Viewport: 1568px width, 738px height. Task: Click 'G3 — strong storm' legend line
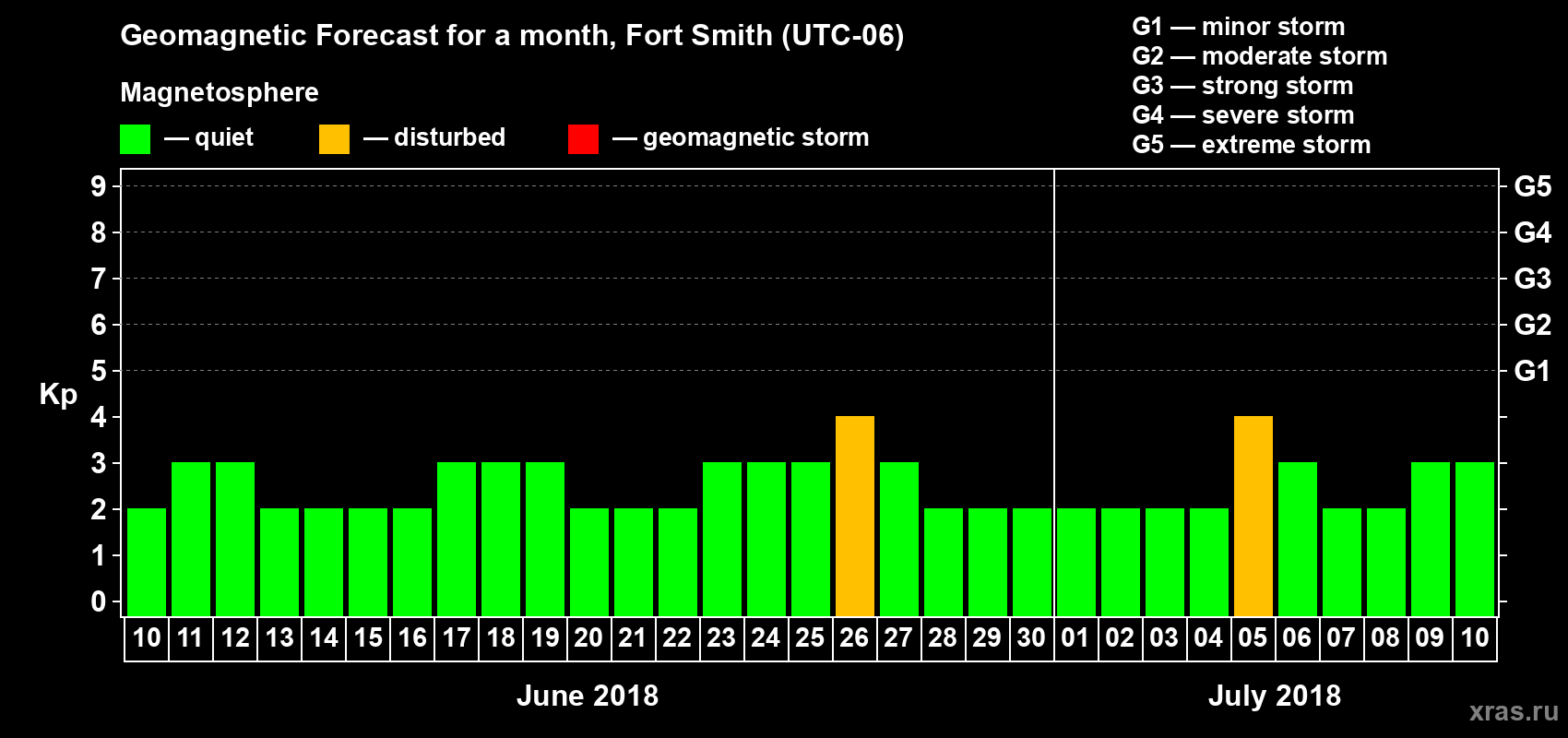[1242, 86]
